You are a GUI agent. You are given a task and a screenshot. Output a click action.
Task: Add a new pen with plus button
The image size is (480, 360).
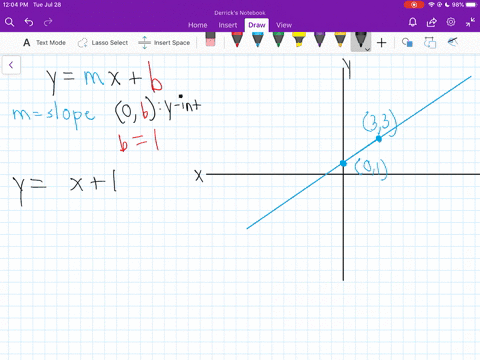[x=382, y=43]
